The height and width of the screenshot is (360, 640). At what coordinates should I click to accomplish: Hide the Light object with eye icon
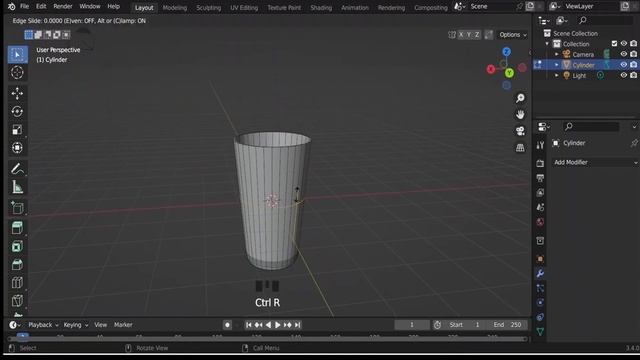click(624, 76)
